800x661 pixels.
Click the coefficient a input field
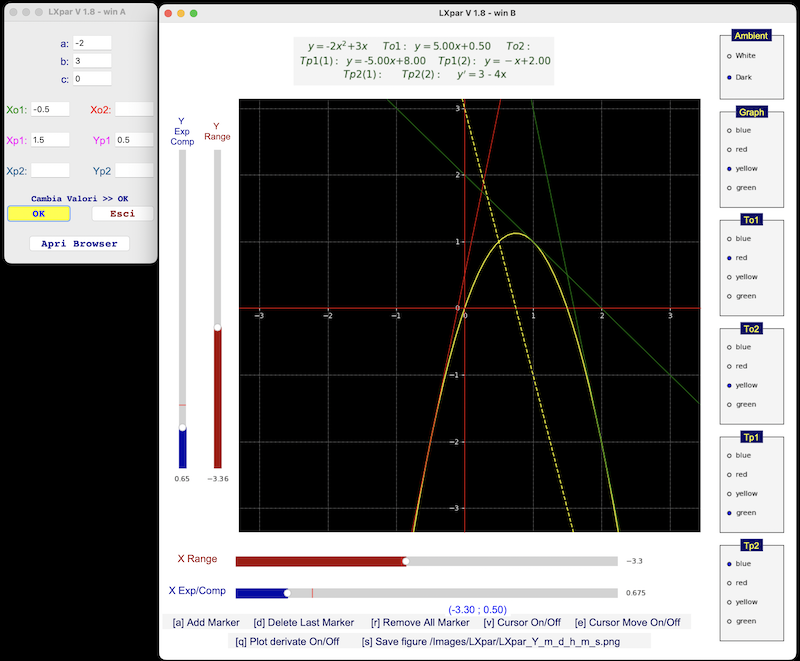pos(92,43)
